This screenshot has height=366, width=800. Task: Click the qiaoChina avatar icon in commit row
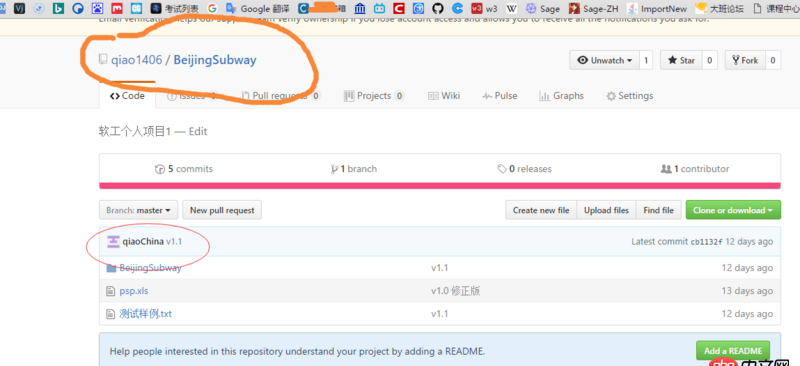point(113,241)
